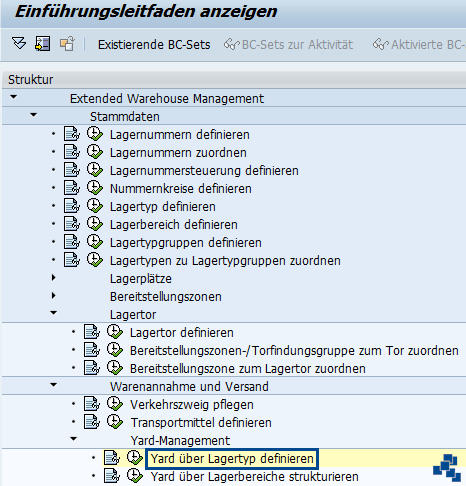Image resolution: width=466 pixels, height=486 pixels.
Task: Execute activity icon for Lagernummersteuerung definieren
Action: click(x=95, y=170)
